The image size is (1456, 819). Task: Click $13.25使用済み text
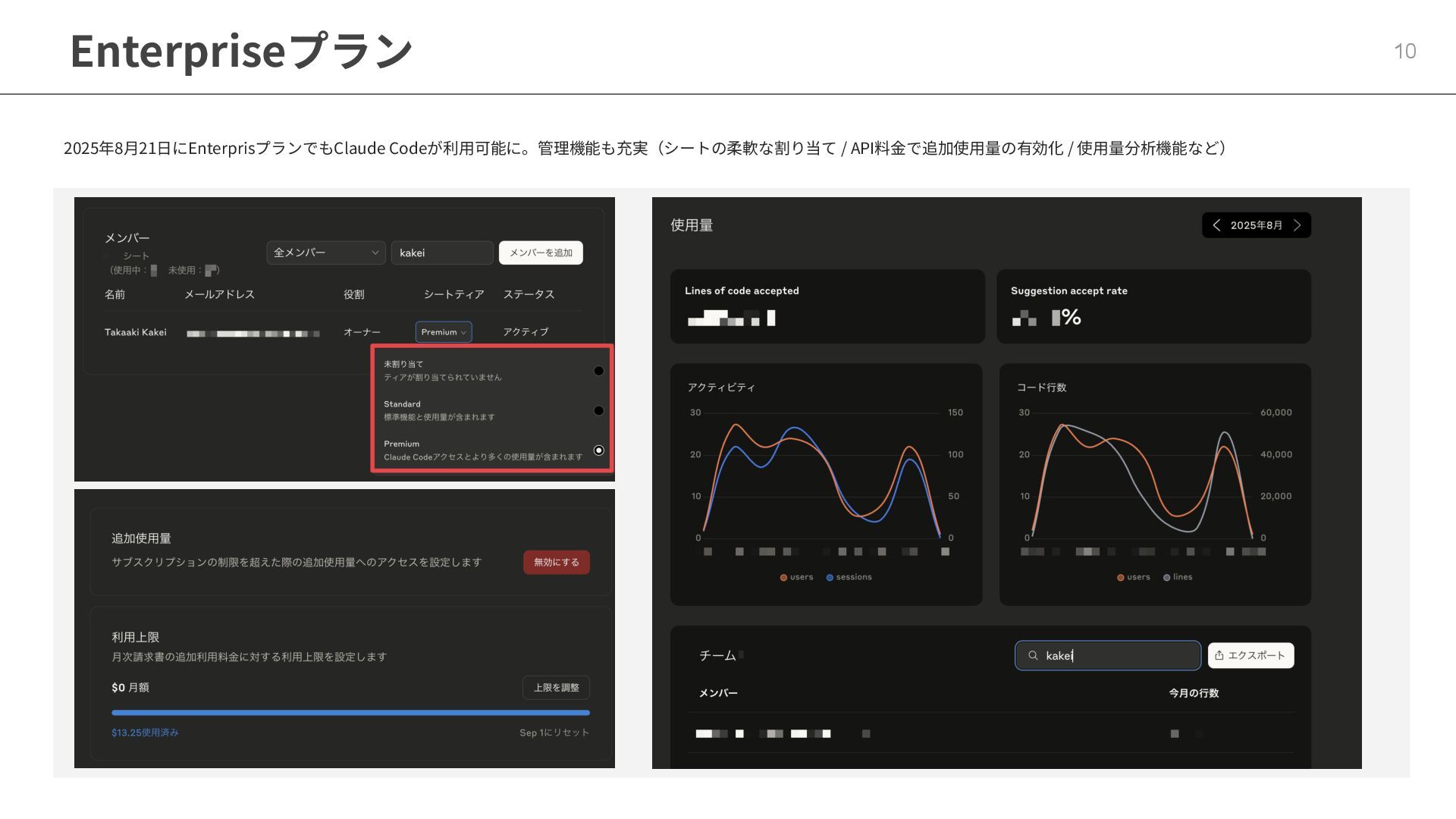pos(145,733)
